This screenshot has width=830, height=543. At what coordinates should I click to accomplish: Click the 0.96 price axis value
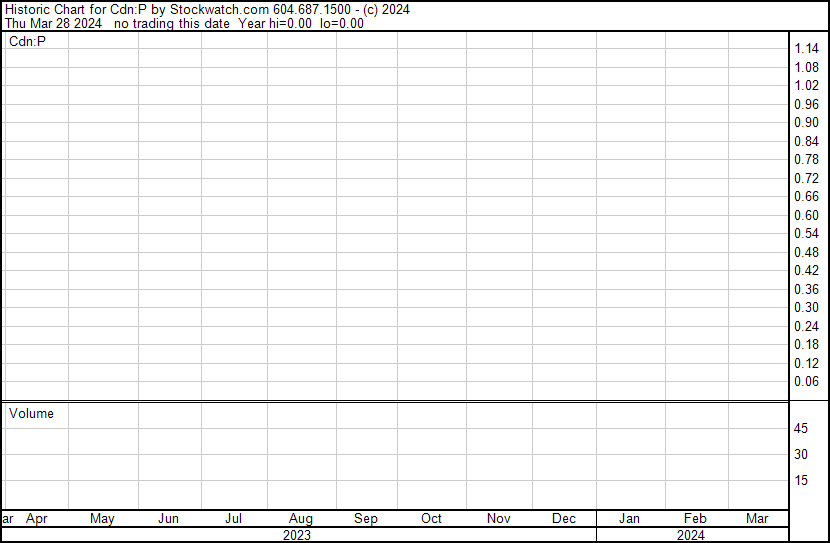click(x=806, y=104)
